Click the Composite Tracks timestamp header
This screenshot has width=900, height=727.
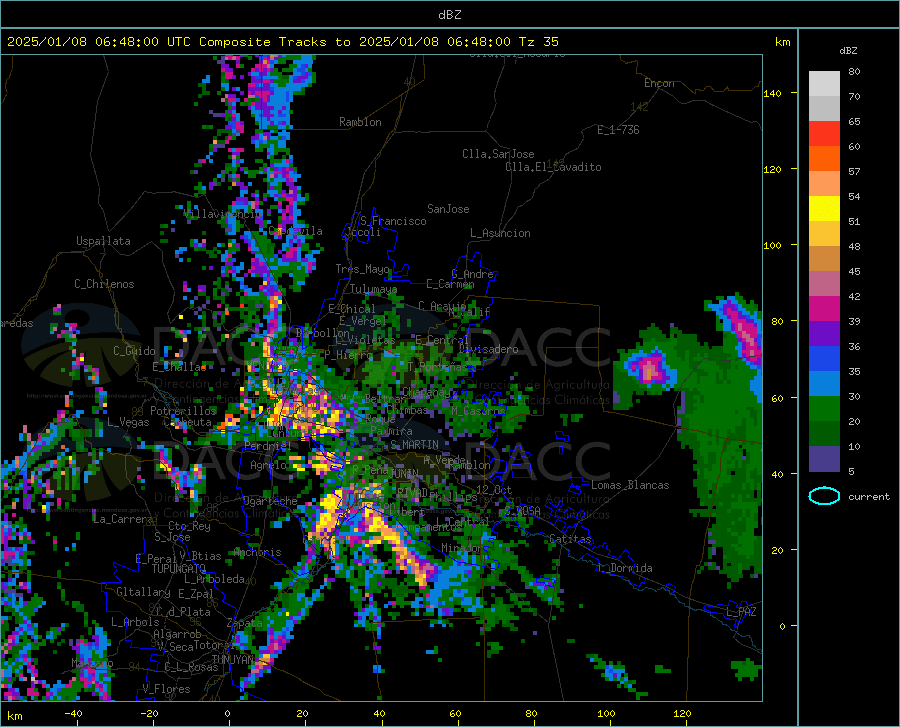(x=282, y=42)
